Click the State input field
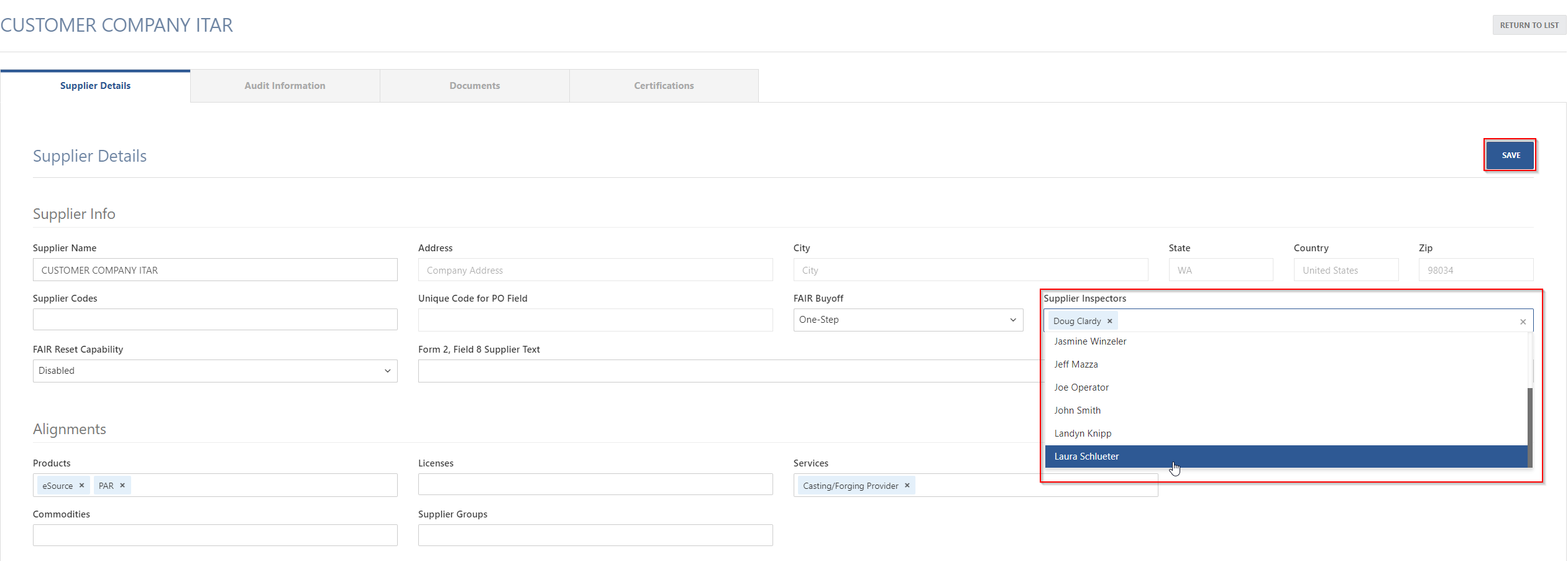1568x561 pixels. coord(1221,270)
